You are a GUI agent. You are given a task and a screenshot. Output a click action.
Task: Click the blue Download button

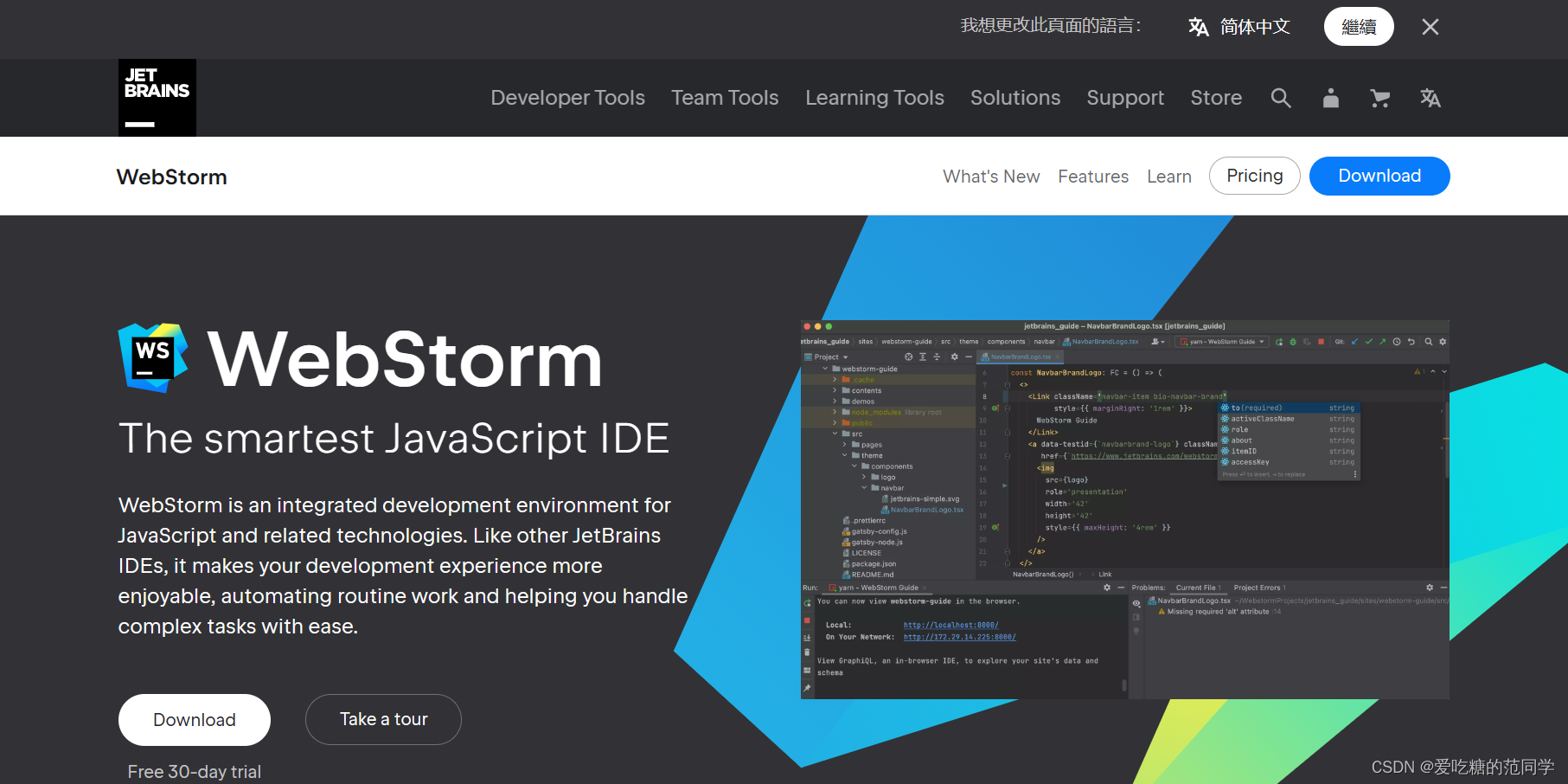[x=1379, y=176]
